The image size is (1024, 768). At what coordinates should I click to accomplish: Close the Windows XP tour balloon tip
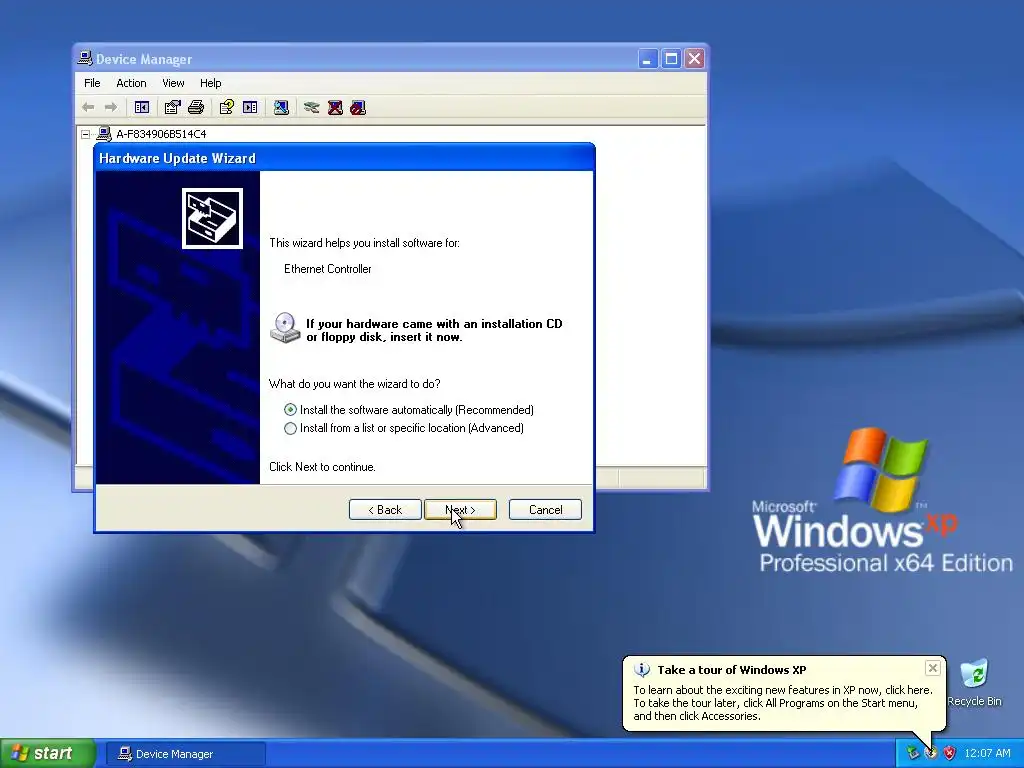coord(933,668)
